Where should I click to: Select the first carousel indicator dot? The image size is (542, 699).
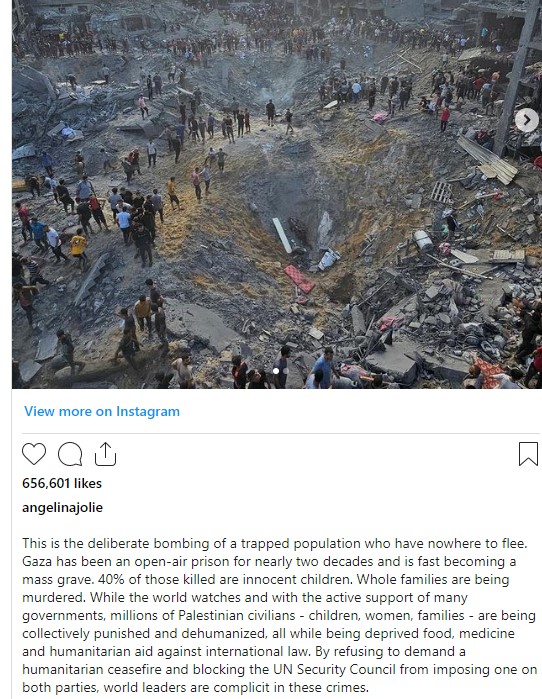click(276, 371)
